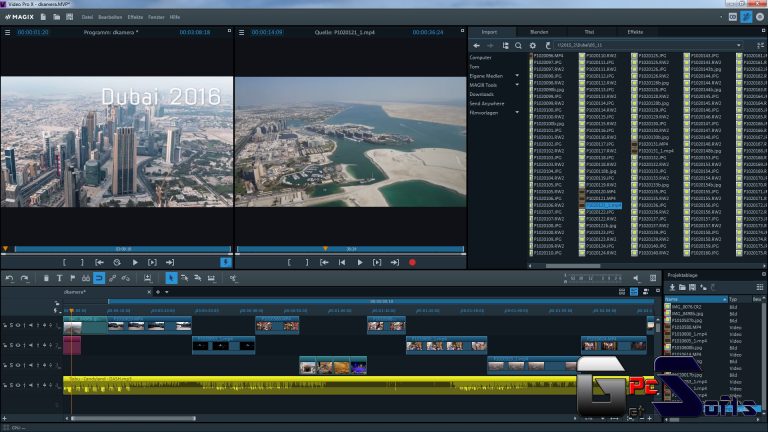Click the timeline horizontal scrollbar thumb
Image resolution: width=768 pixels, height=432 pixels.
133,418
